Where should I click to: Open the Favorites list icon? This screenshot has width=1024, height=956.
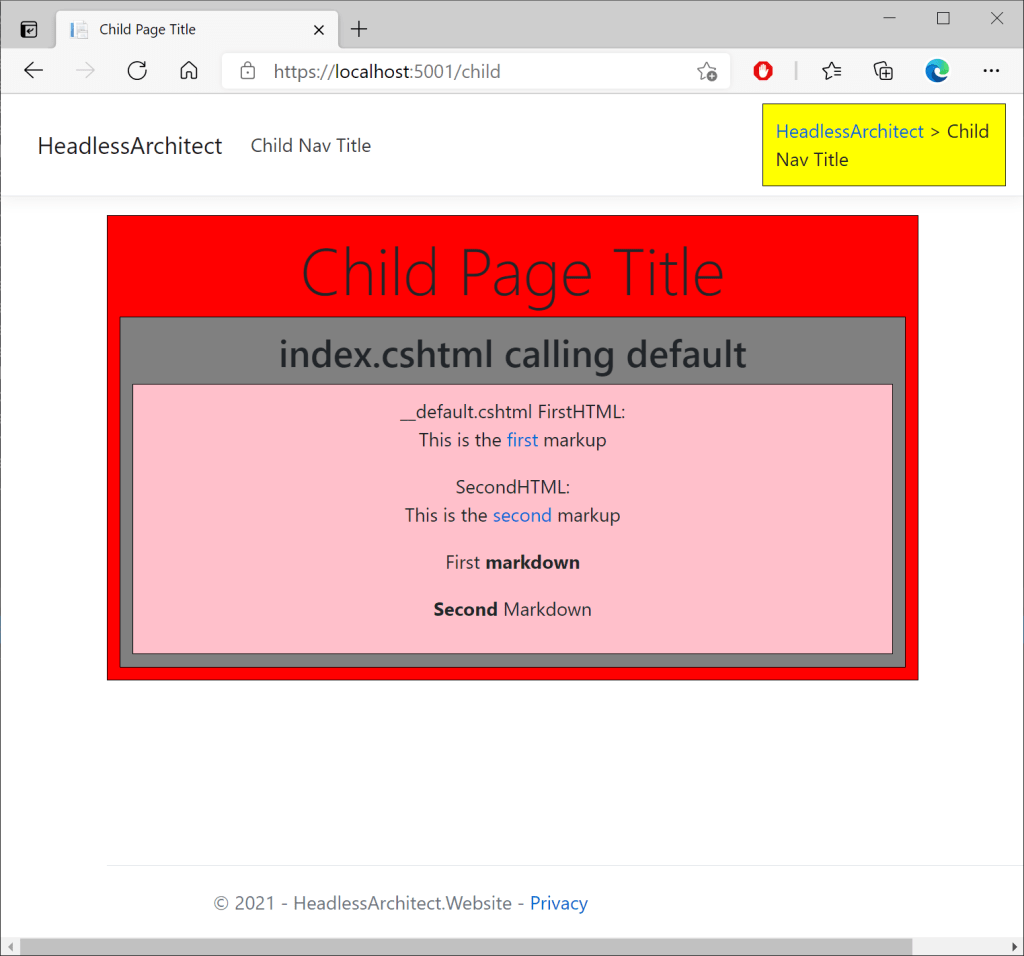click(x=831, y=71)
